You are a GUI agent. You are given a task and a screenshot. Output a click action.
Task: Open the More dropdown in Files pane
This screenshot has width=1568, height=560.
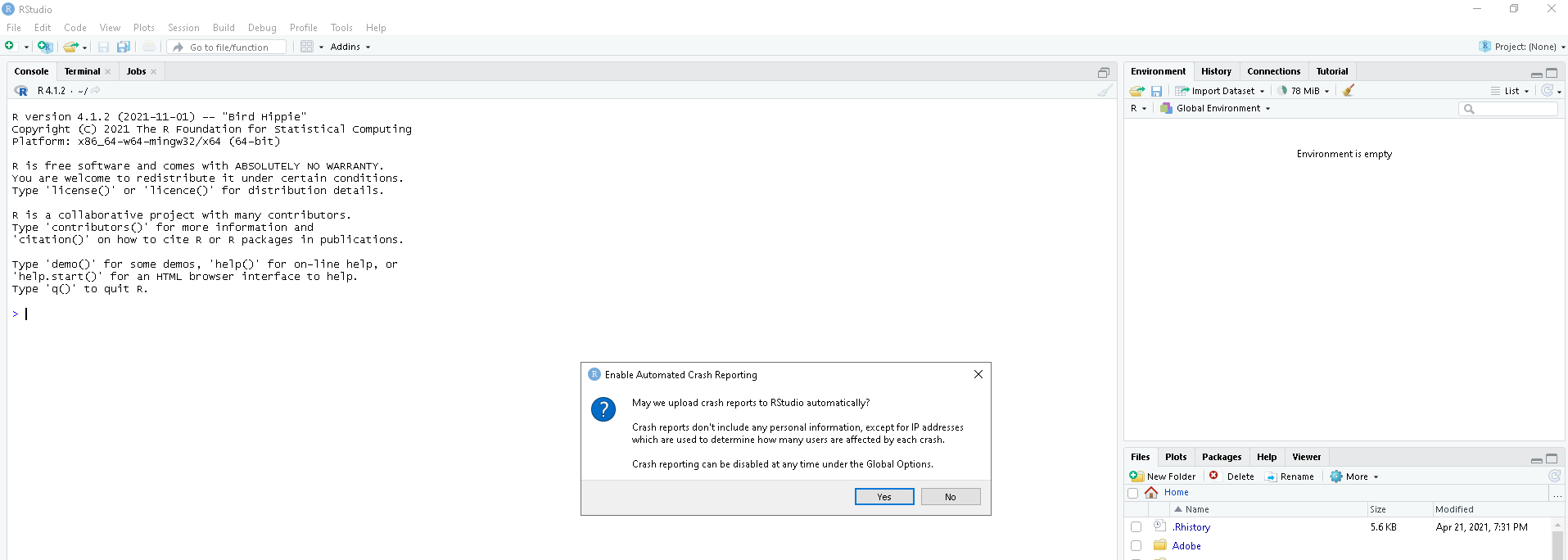(x=1354, y=476)
